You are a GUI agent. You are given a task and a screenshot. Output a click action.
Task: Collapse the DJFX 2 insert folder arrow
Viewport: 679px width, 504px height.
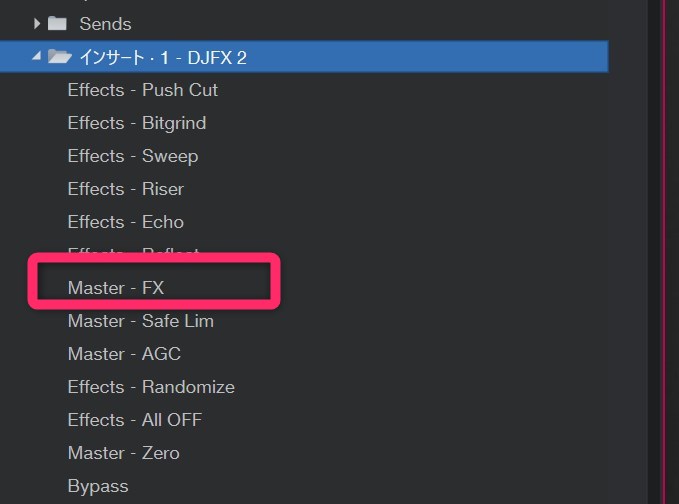[x=37, y=57]
